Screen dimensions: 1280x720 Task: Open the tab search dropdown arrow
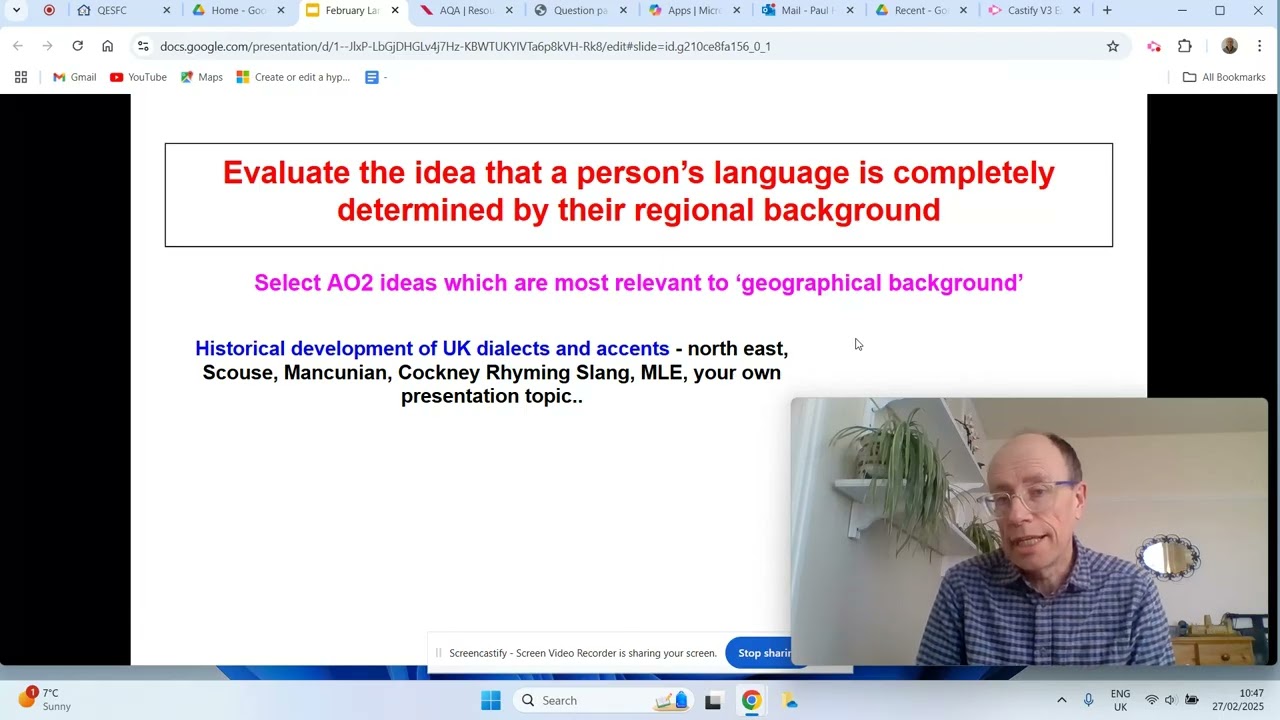point(16,10)
